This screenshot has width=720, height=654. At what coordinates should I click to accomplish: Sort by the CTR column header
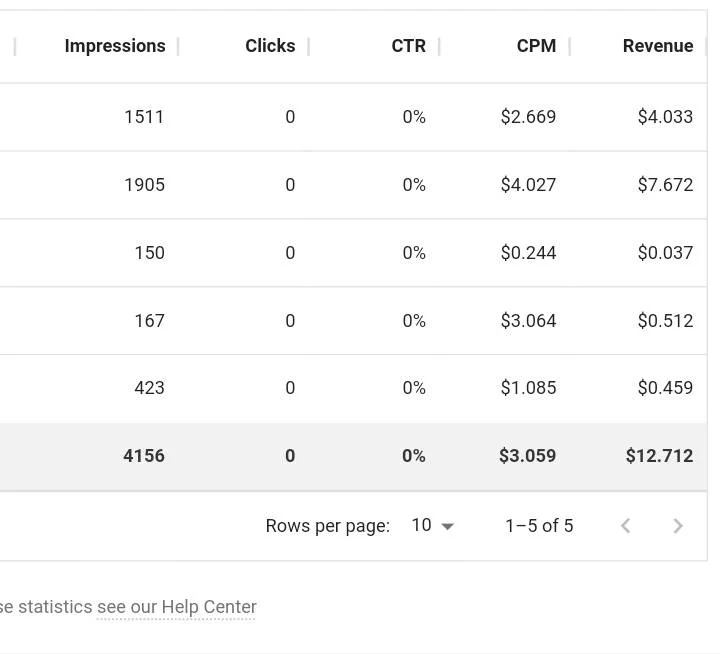tap(408, 46)
